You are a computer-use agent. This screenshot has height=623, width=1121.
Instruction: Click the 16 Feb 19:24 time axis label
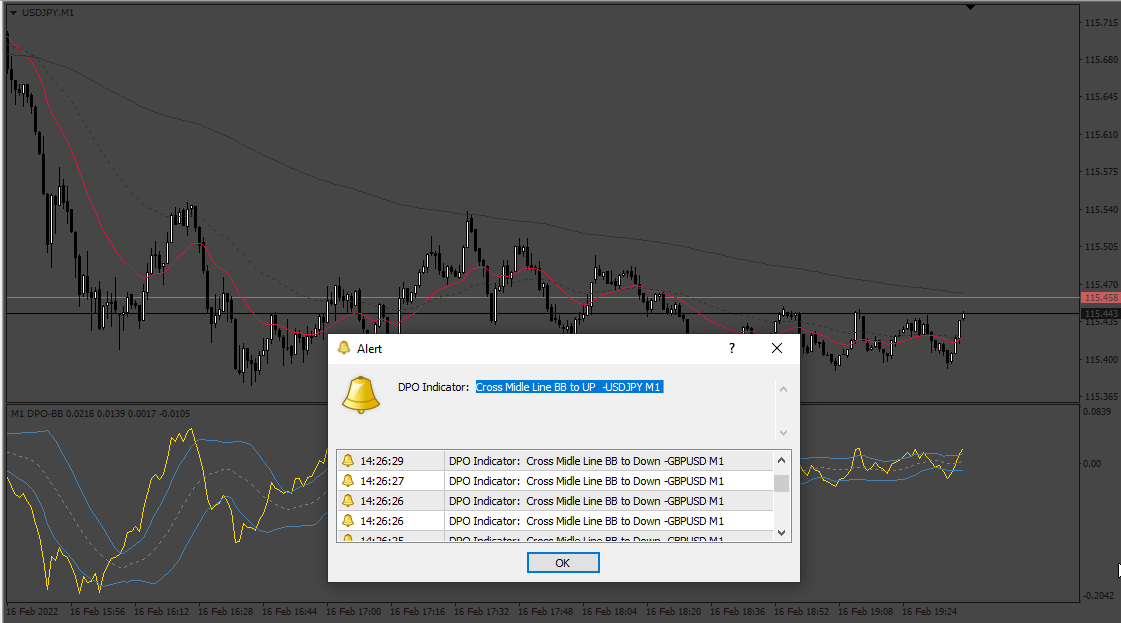tap(929, 612)
